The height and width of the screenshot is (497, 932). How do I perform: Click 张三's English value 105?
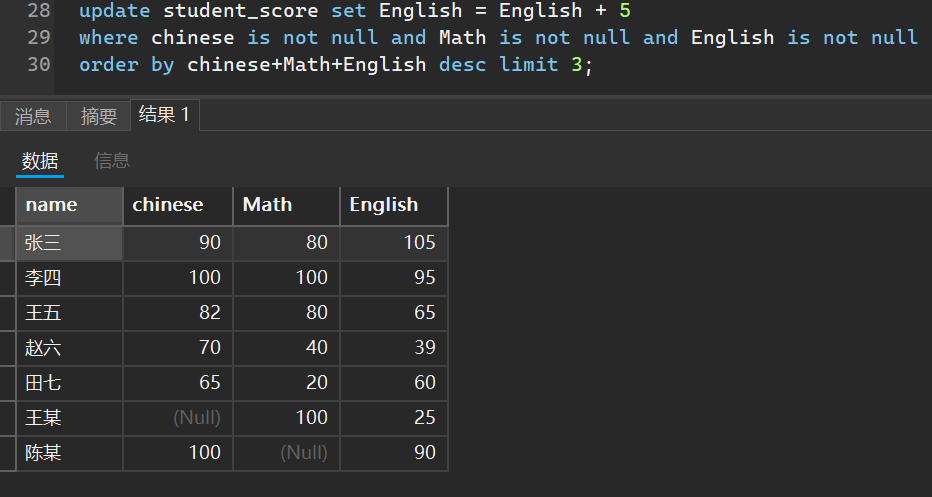393,243
